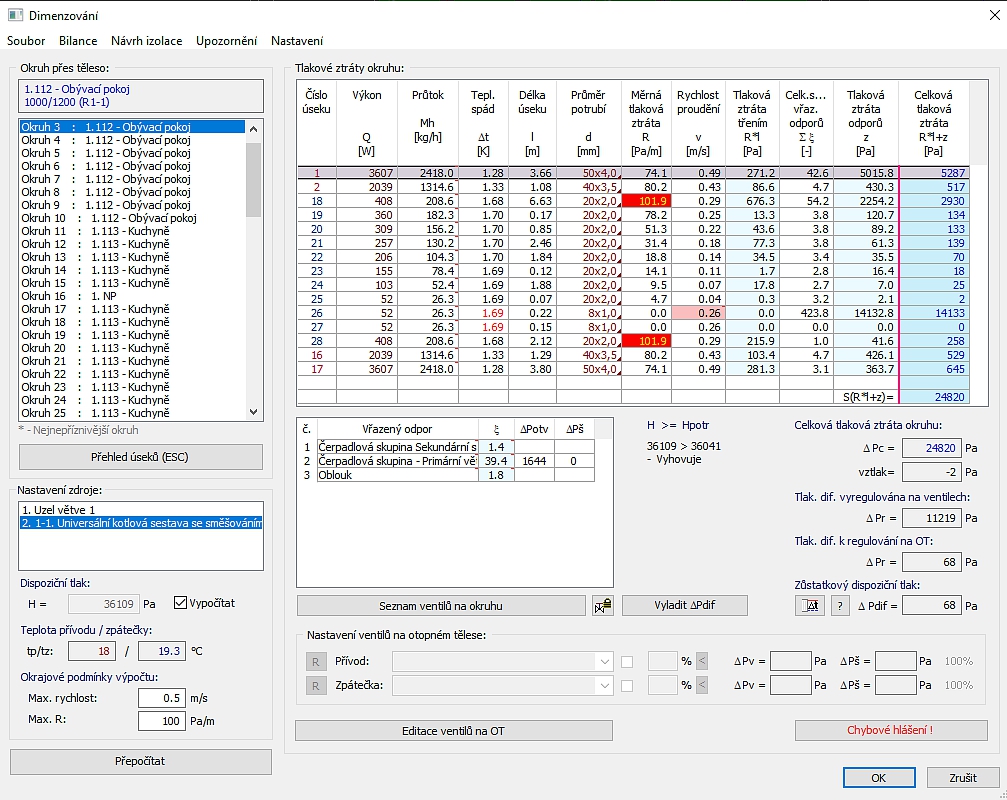1007x800 pixels.
Task: Click red 101.9 cell in section 18 row
Action: coord(645,201)
